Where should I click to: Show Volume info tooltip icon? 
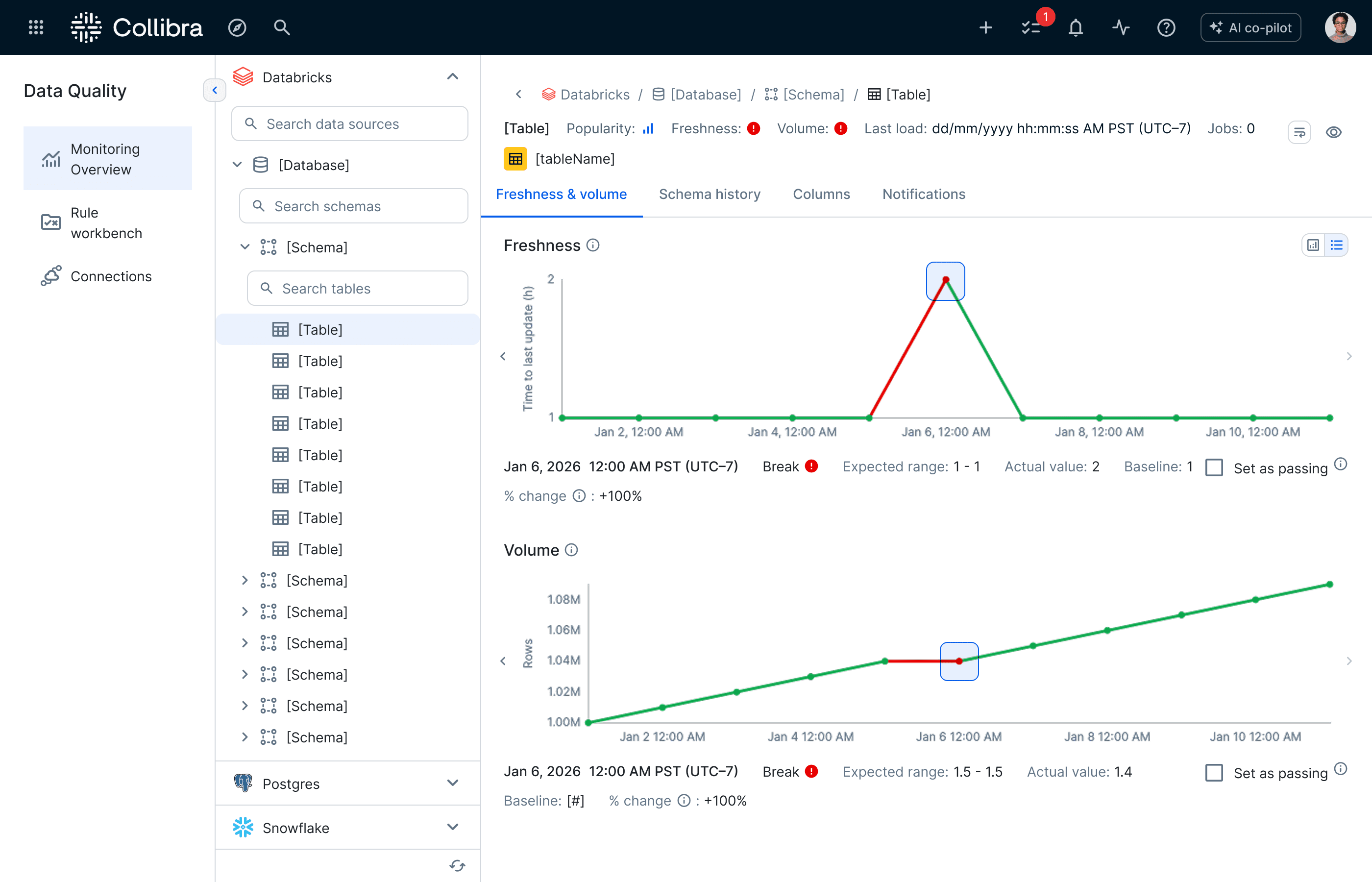coord(571,550)
